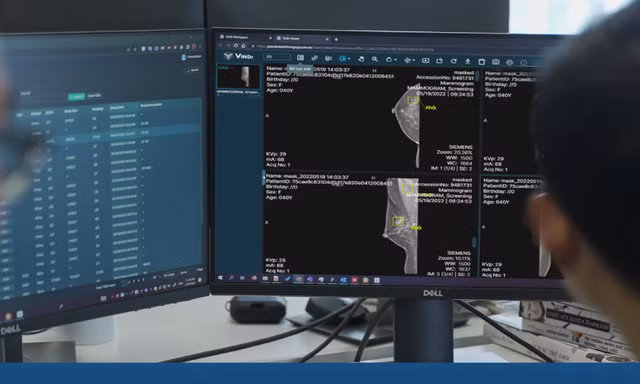Select the Zoom magnifier tool
This screenshot has width=640, height=384.
375,59
